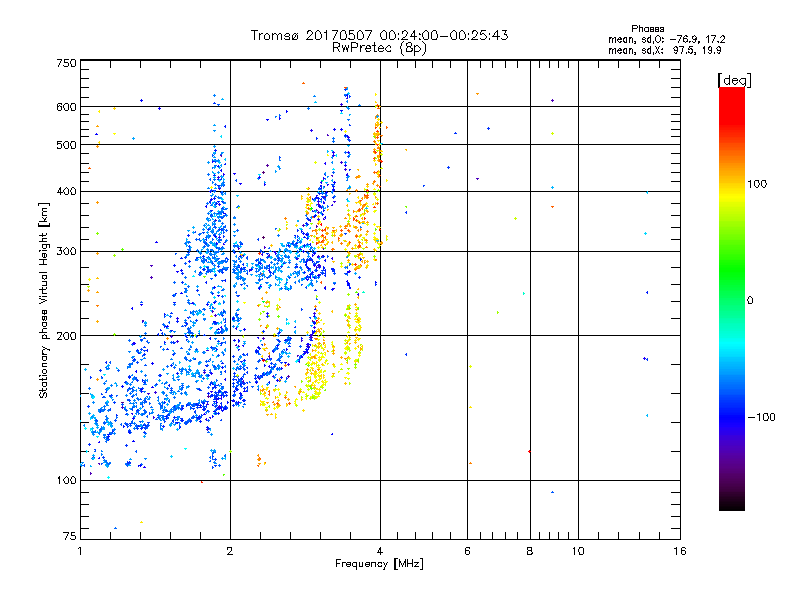Image resolution: width=800 pixels, height=600 pixels.
Task: Click the y-axis tick label '300'
Action: (x=66, y=252)
